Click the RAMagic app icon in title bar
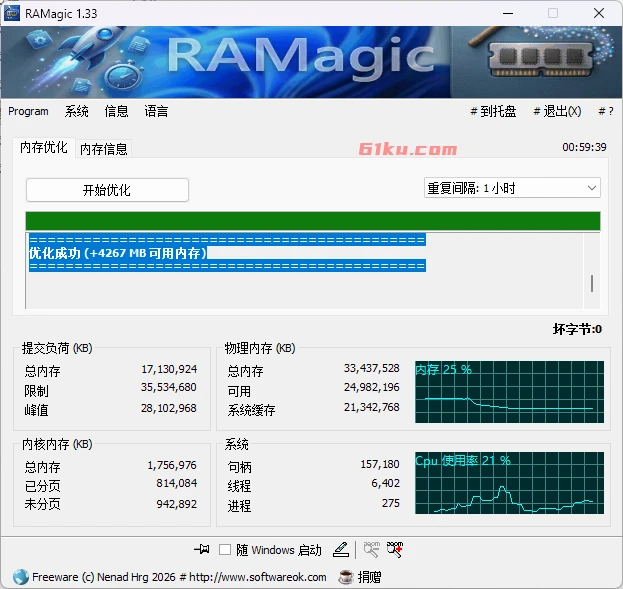 point(12,14)
